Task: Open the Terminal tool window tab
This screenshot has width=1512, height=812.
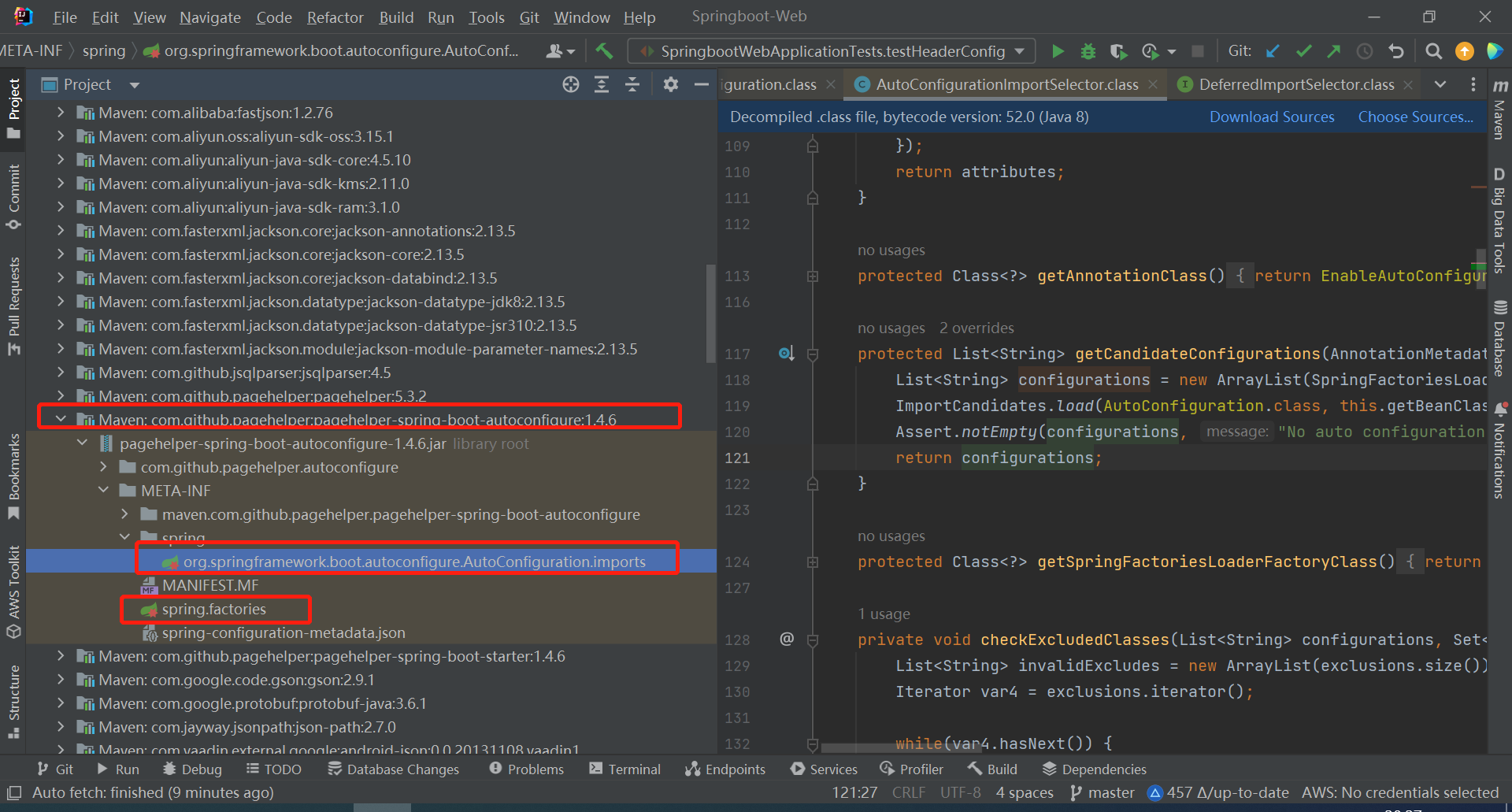Action: click(x=624, y=769)
